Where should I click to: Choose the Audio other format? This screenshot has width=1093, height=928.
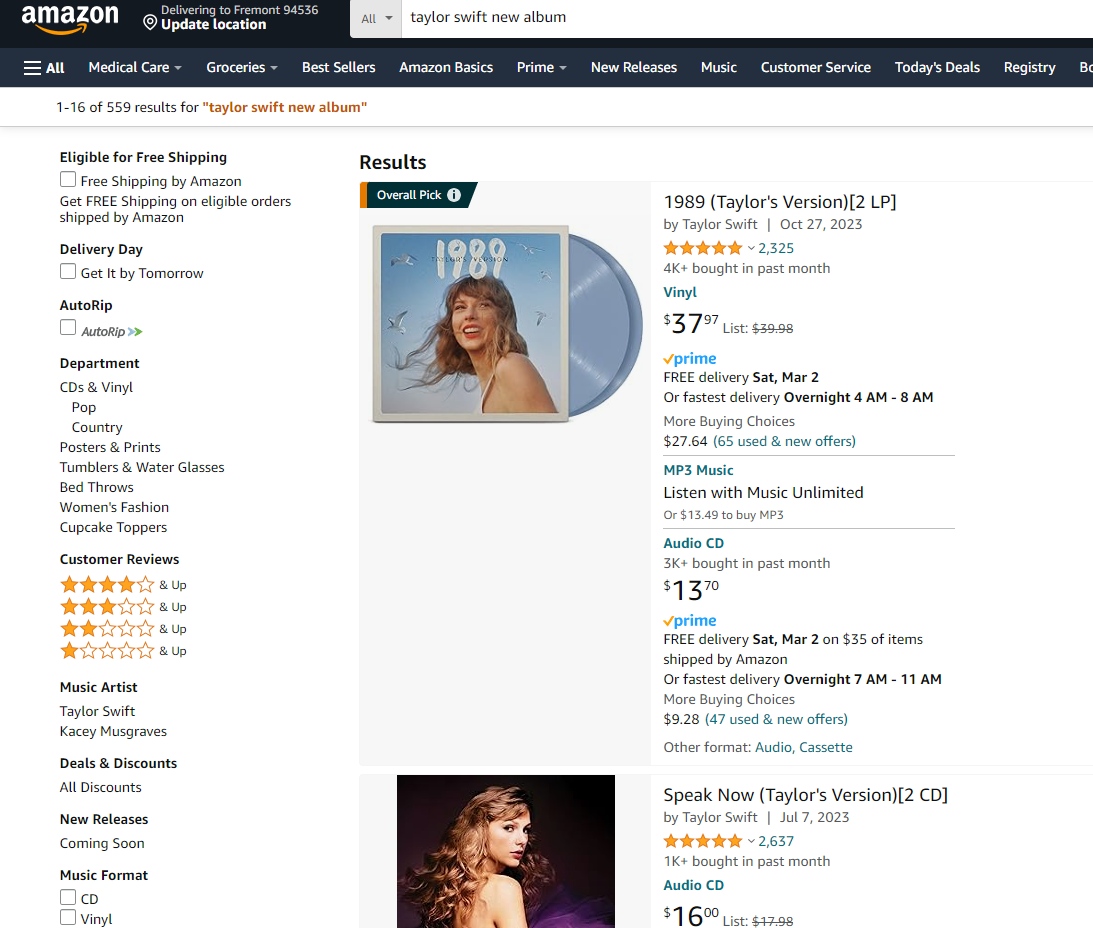click(x=773, y=747)
